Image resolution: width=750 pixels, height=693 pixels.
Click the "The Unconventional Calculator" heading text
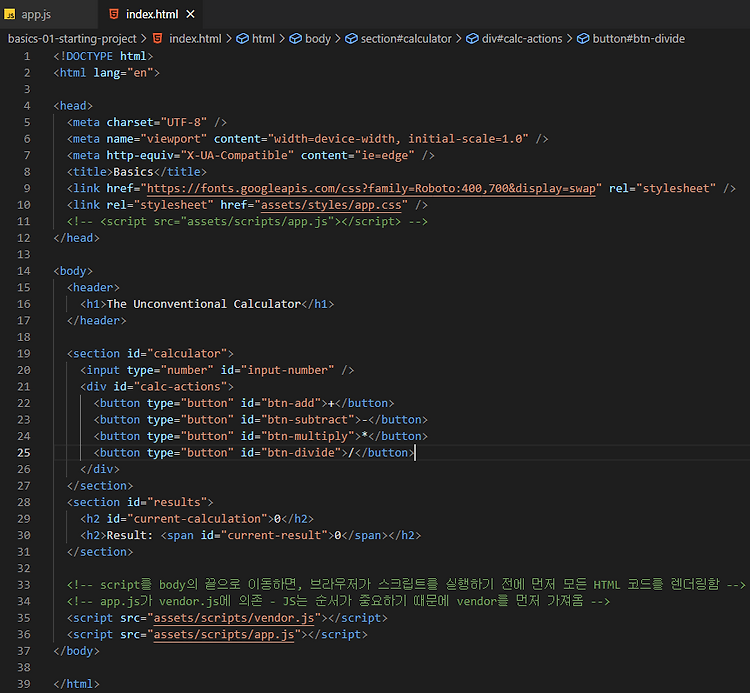204,304
